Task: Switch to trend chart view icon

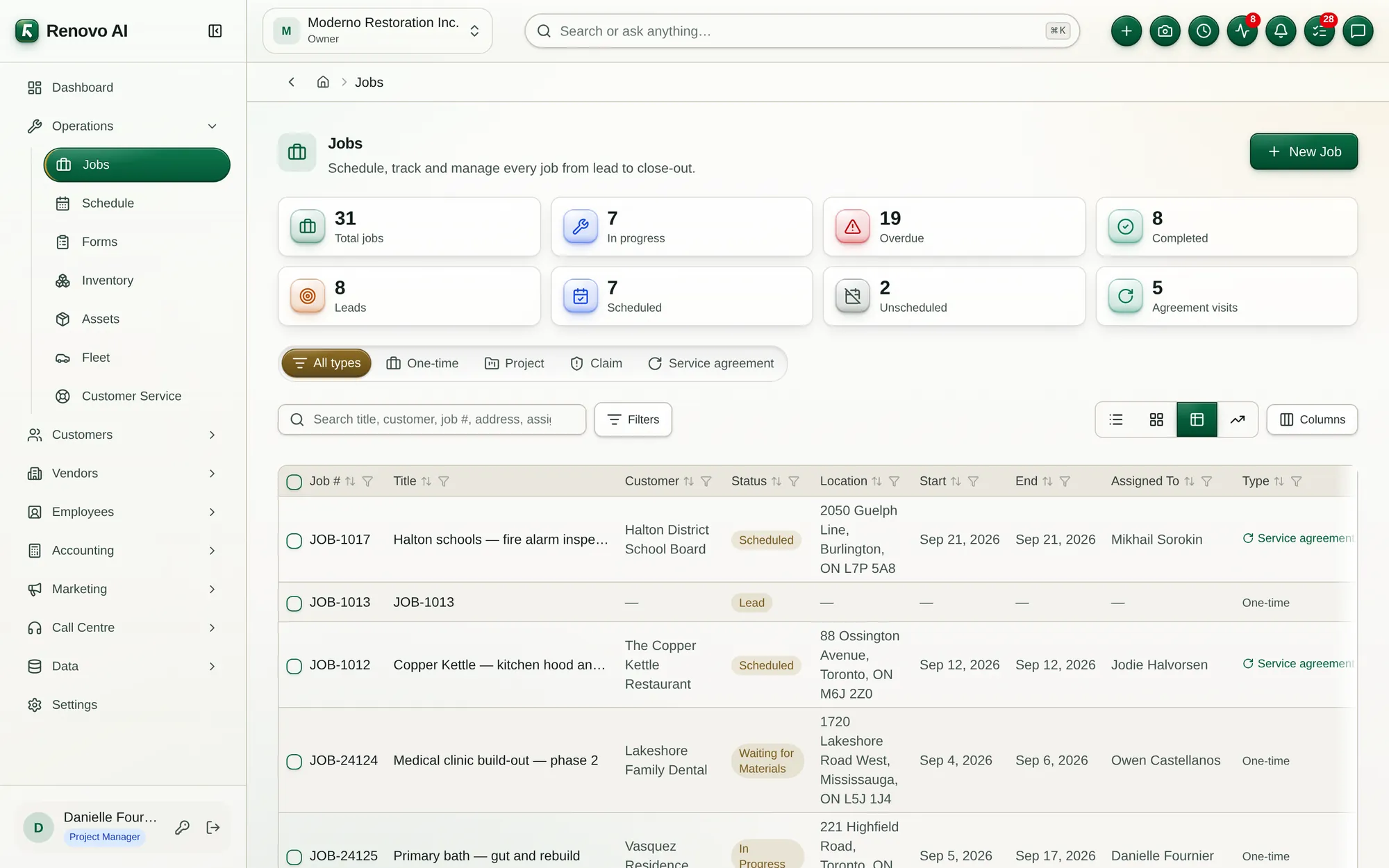Action: 1238,419
